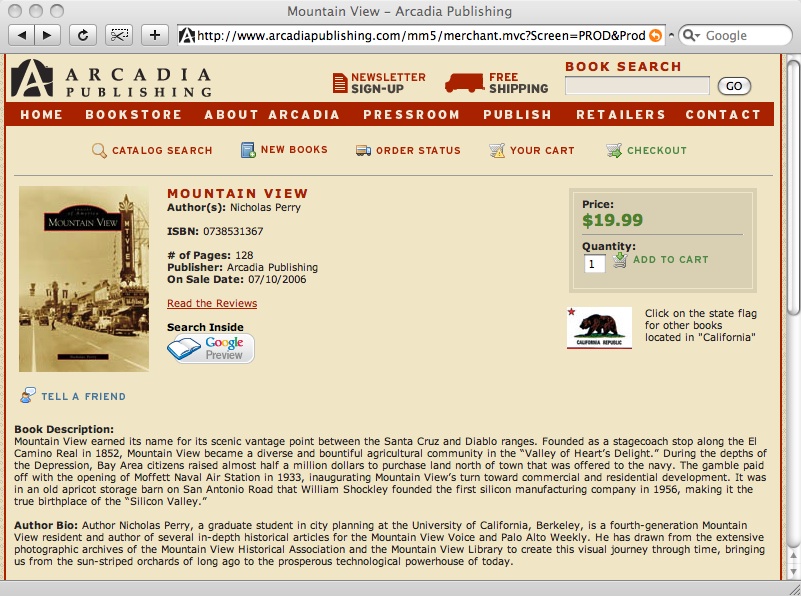Screen dimensions: 801x596
Task: Click Add to Cart button
Action: [x=661, y=259]
